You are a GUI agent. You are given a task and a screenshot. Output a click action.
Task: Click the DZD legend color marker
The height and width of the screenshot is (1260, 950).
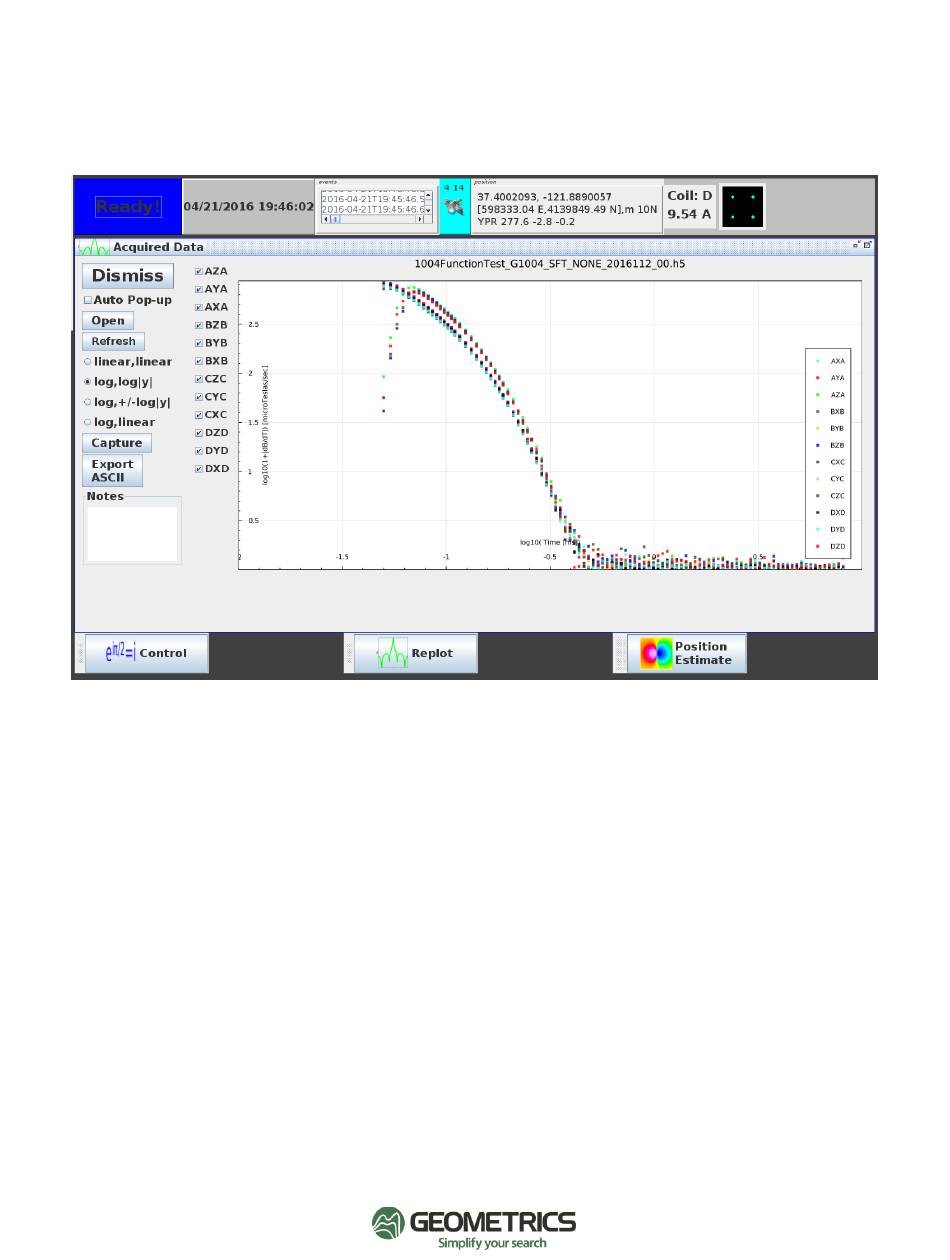coord(816,546)
